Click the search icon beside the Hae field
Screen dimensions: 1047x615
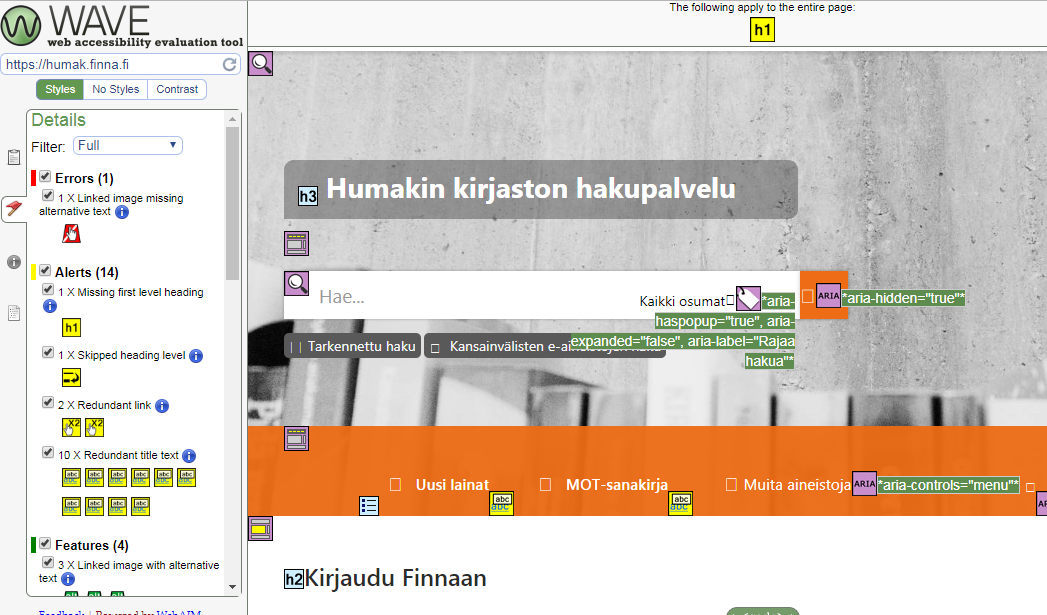click(x=296, y=283)
